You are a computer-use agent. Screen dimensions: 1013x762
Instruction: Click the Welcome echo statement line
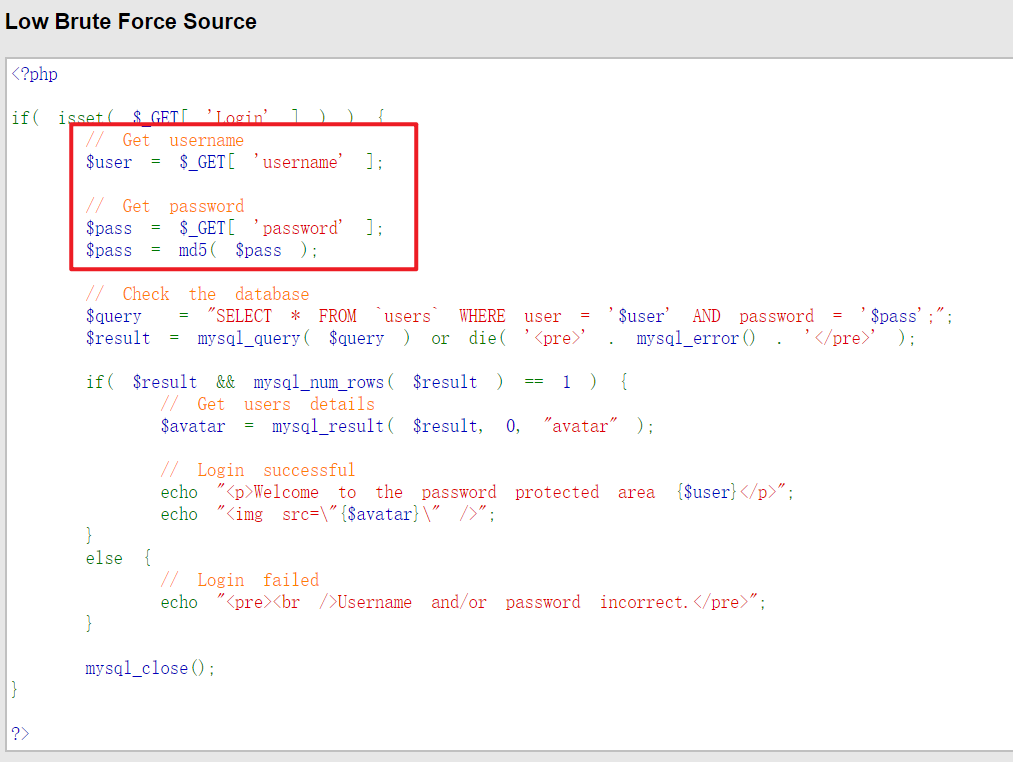click(477, 492)
